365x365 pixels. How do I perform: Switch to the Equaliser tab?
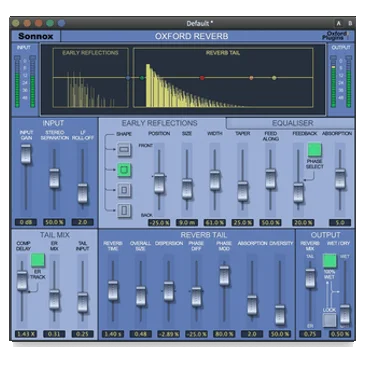292,123
